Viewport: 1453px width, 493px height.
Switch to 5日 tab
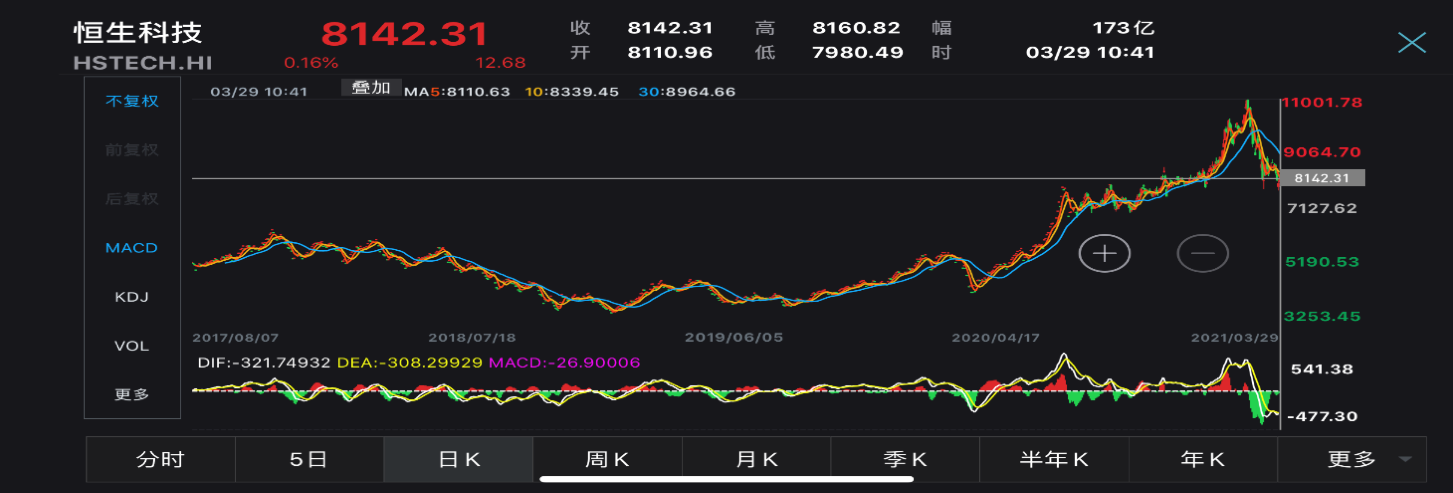[x=309, y=460]
